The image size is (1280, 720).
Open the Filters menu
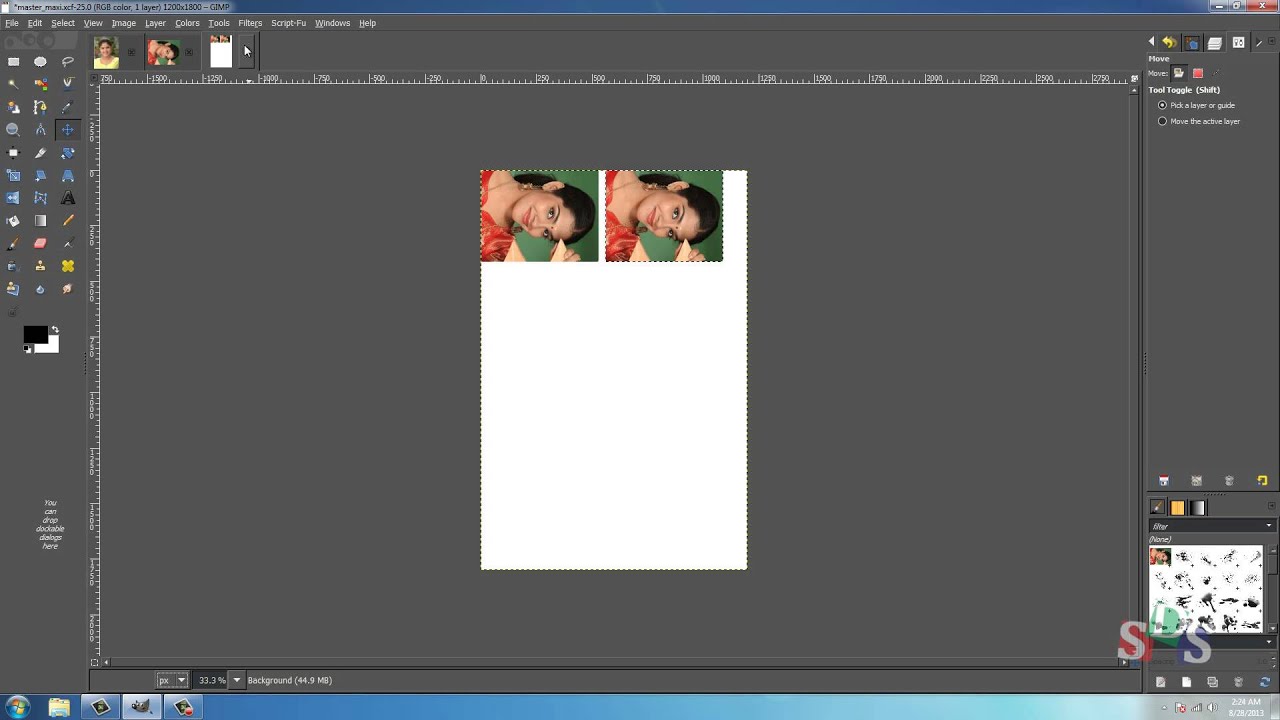click(250, 23)
